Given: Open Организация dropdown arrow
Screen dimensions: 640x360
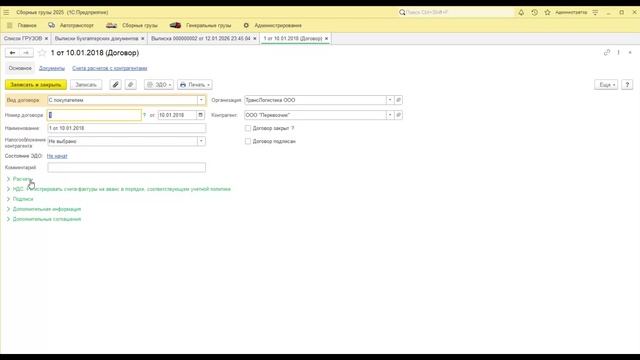Looking at the screenshot, I should (x=390, y=100).
